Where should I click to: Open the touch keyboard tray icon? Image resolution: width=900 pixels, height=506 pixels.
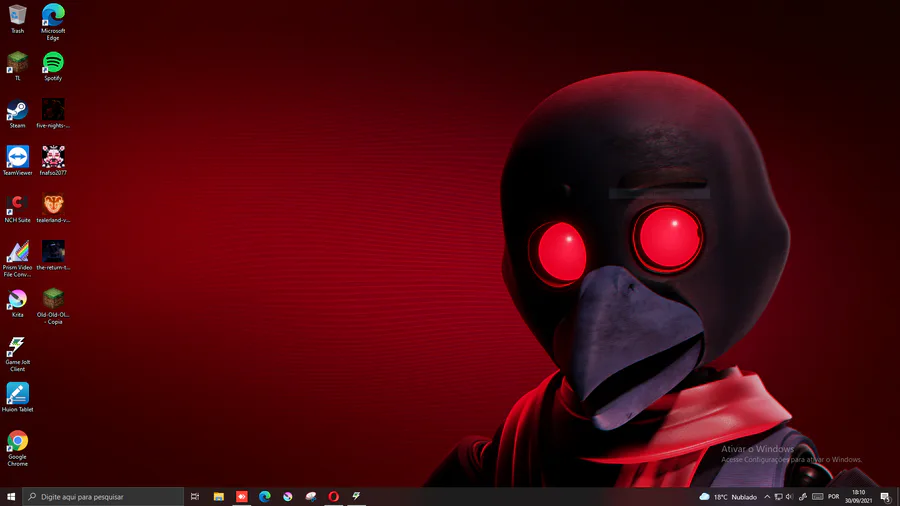(818, 497)
